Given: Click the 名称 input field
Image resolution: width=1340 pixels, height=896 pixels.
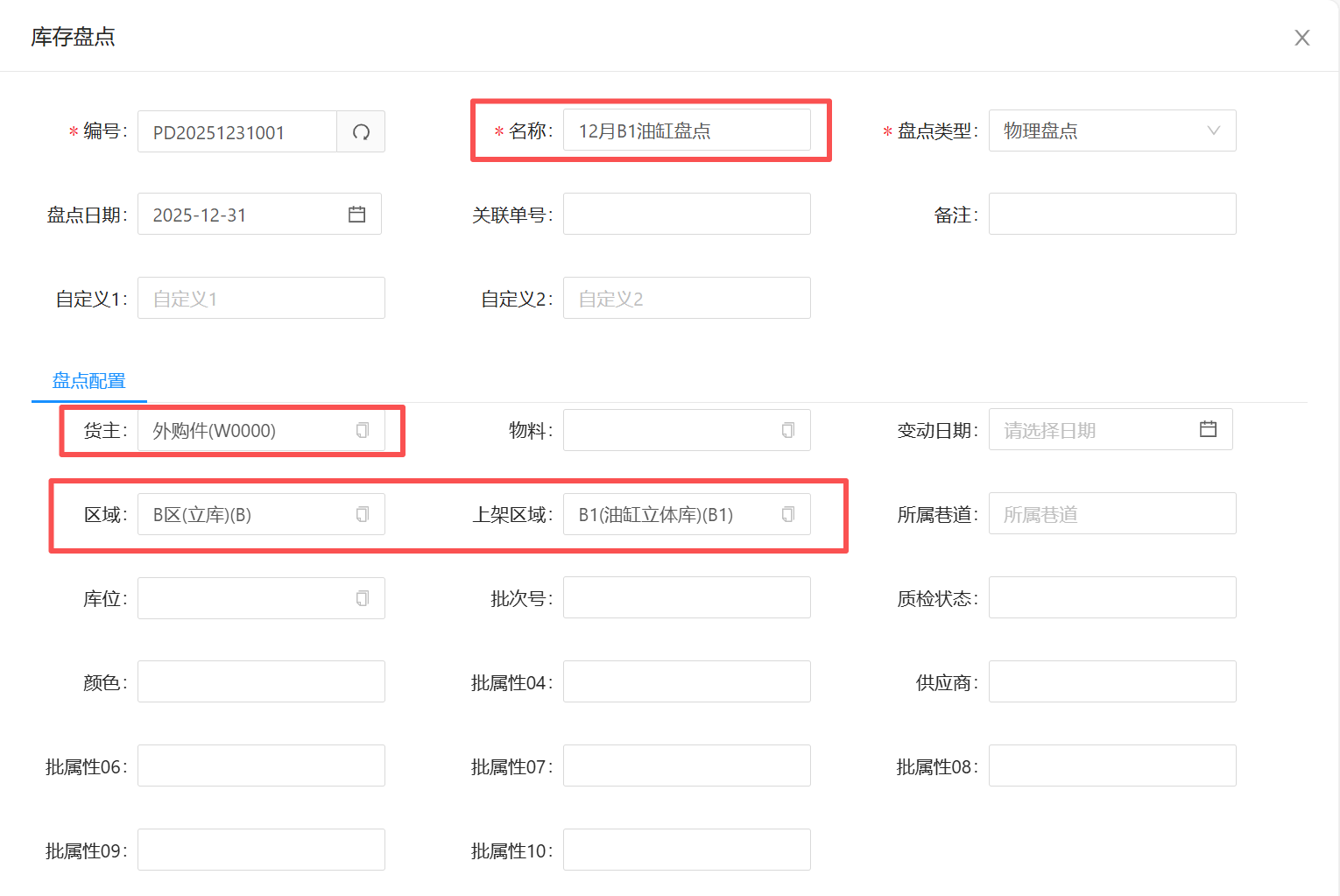Looking at the screenshot, I should pos(686,131).
